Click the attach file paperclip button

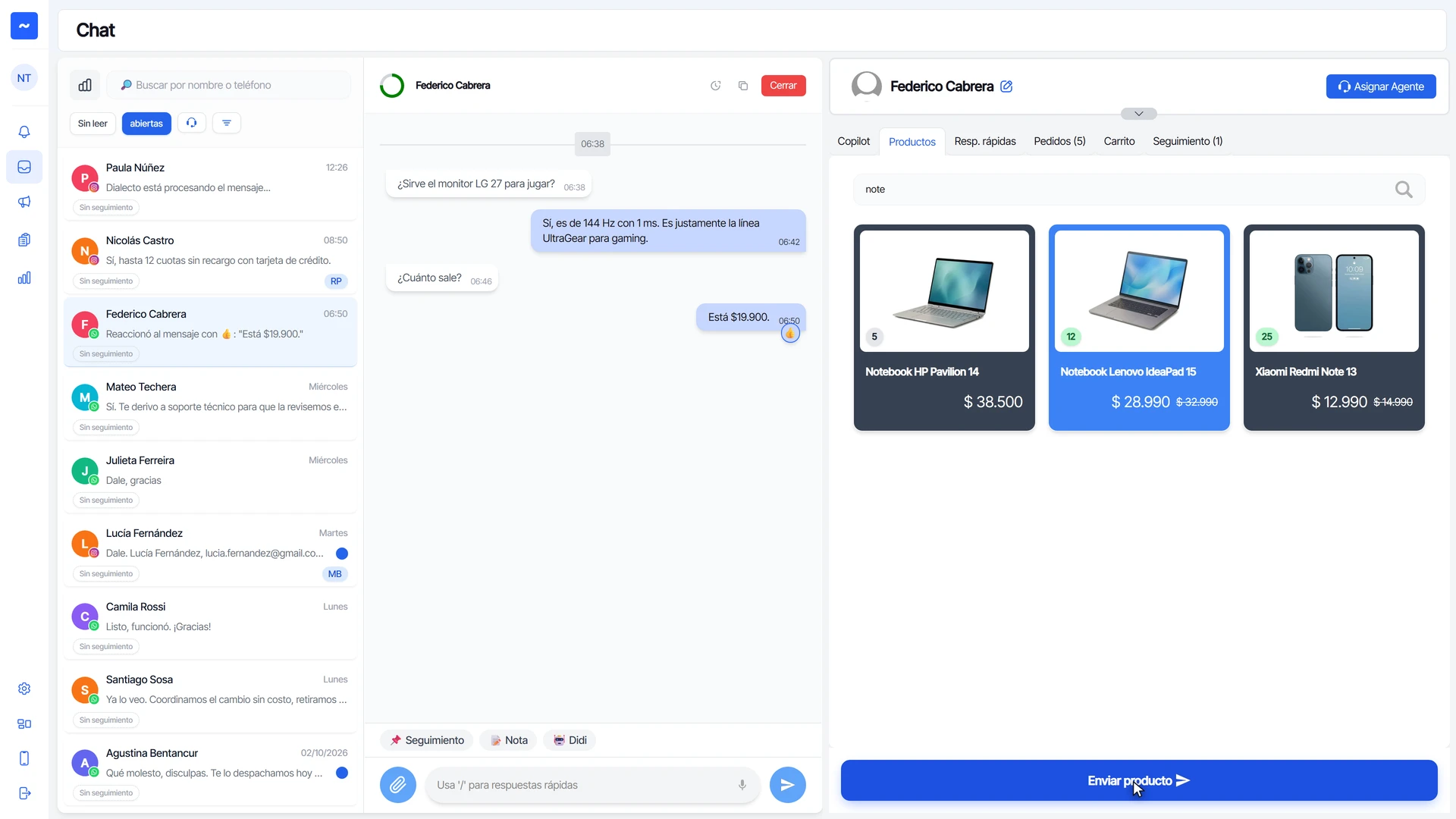click(398, 785)
